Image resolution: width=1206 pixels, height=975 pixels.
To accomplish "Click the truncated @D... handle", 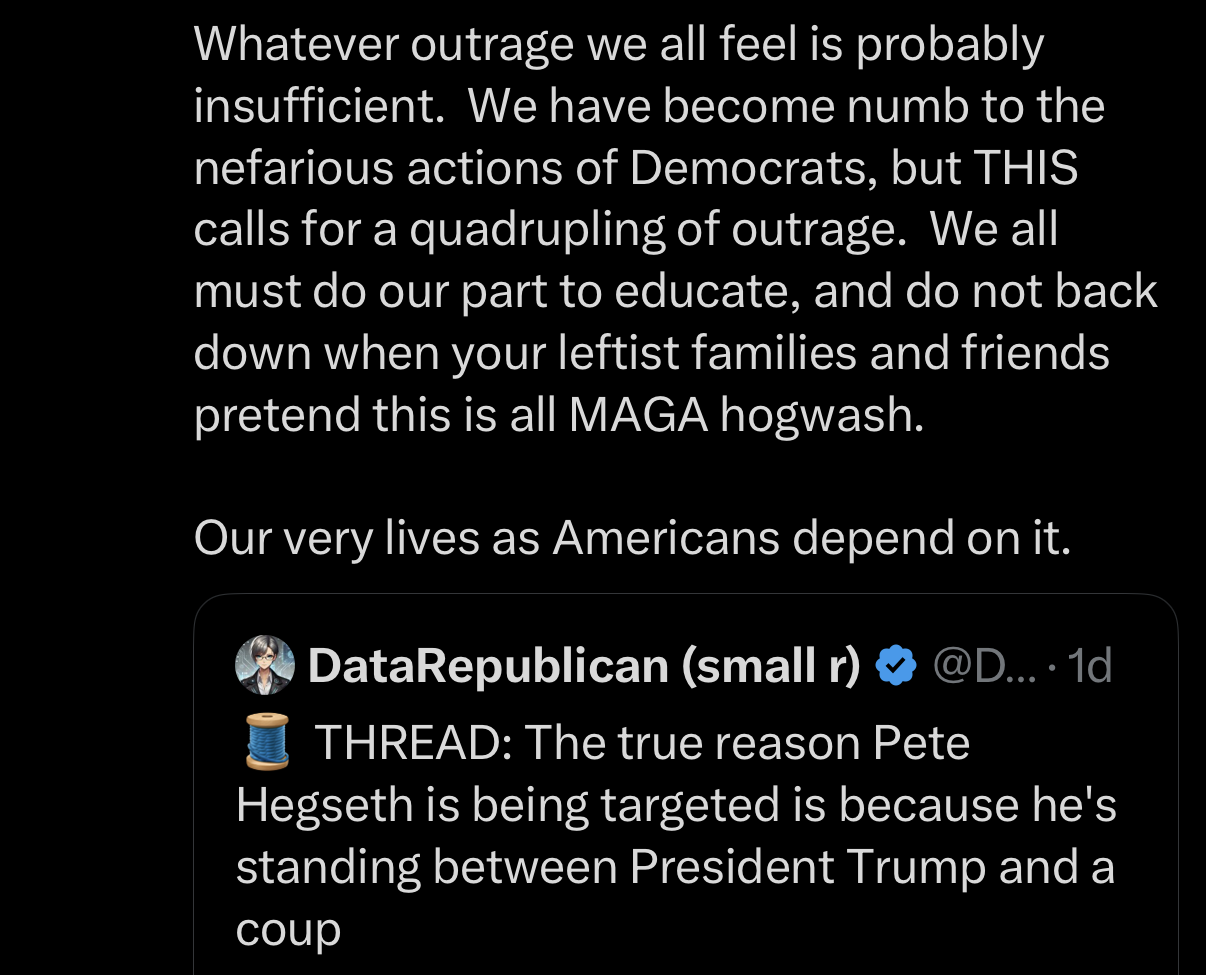I will [x=983, y=665].
